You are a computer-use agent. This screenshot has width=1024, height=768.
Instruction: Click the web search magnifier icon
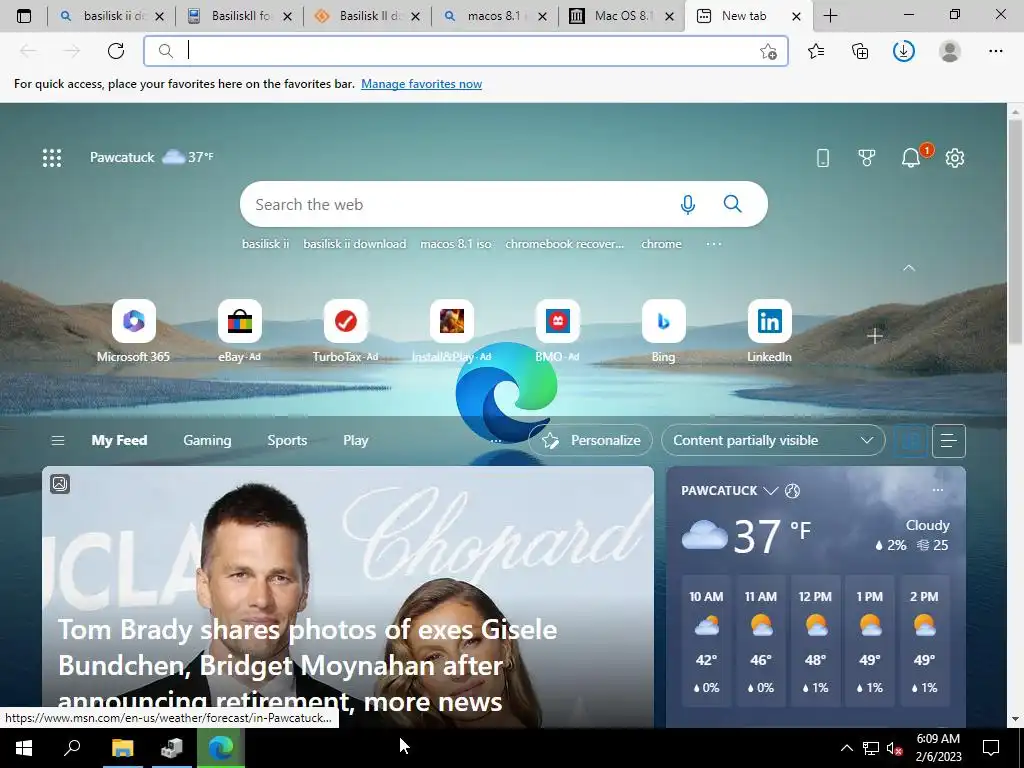point(733,204)
